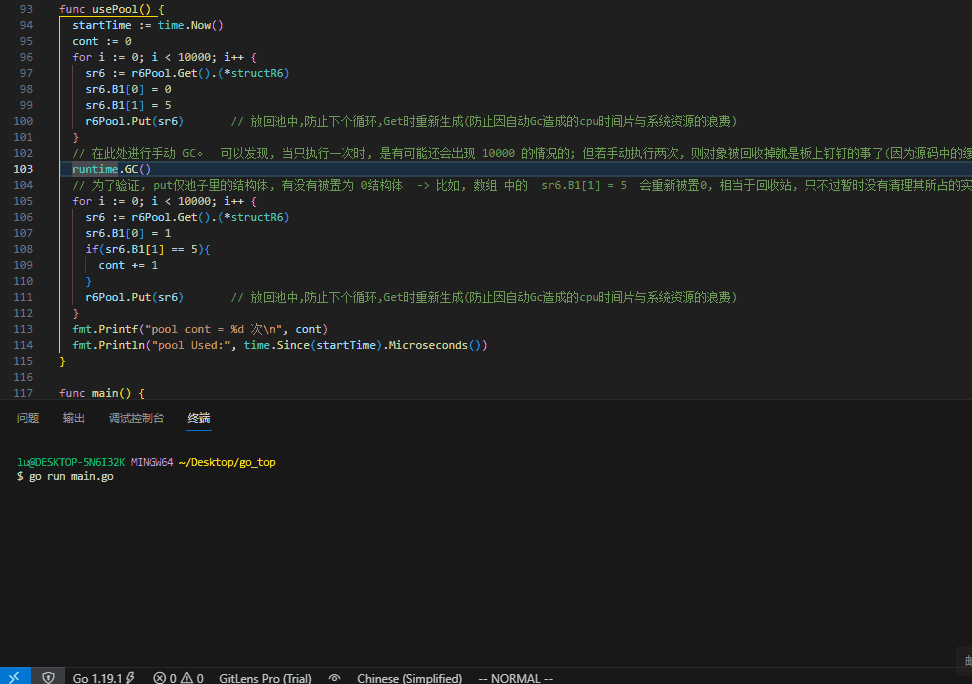Click func main declaration on line 117
The height and width of the screenshot is (684, 972).
(102, 393)
